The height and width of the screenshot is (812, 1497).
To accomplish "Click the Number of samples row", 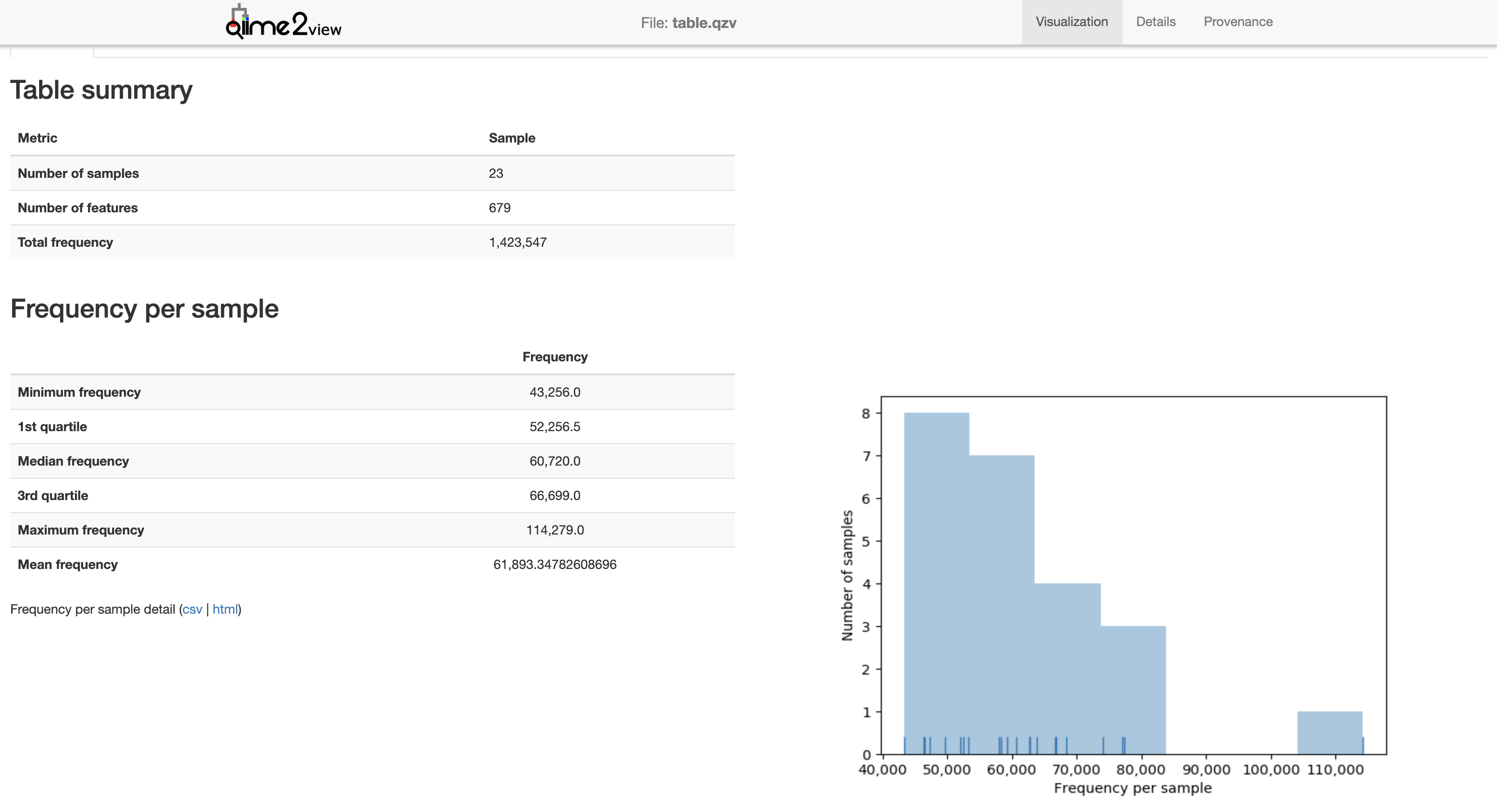I will pos(372,173).
